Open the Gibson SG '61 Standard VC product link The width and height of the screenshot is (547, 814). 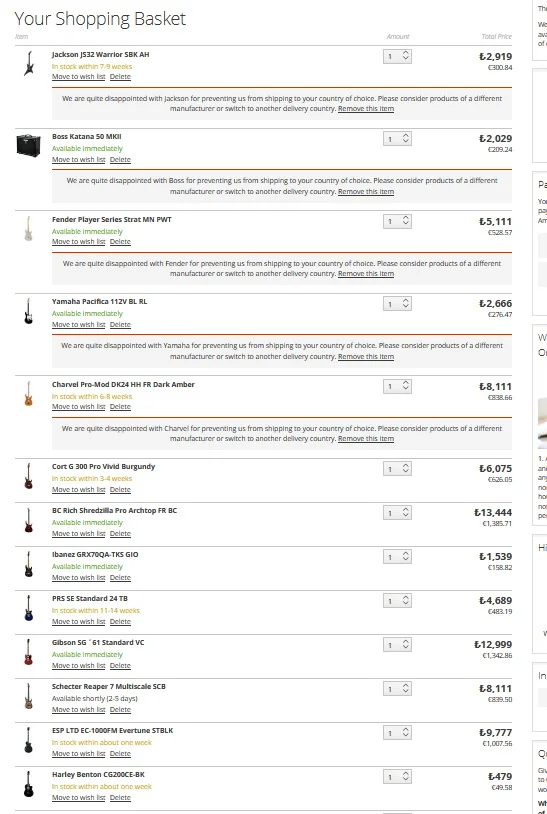[x=98, y=643]
